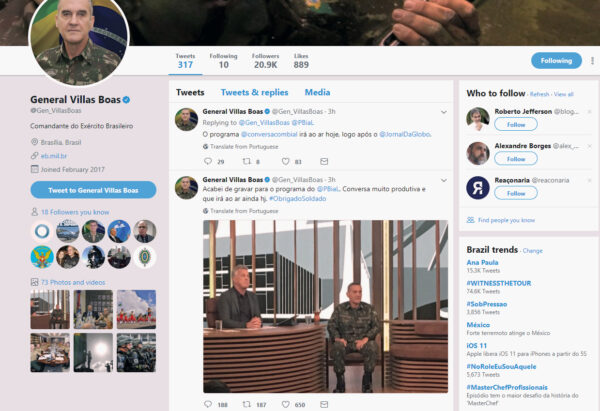Click @JornalDaGlobo mention
This screenshot has height=411, width=600.
405,134
